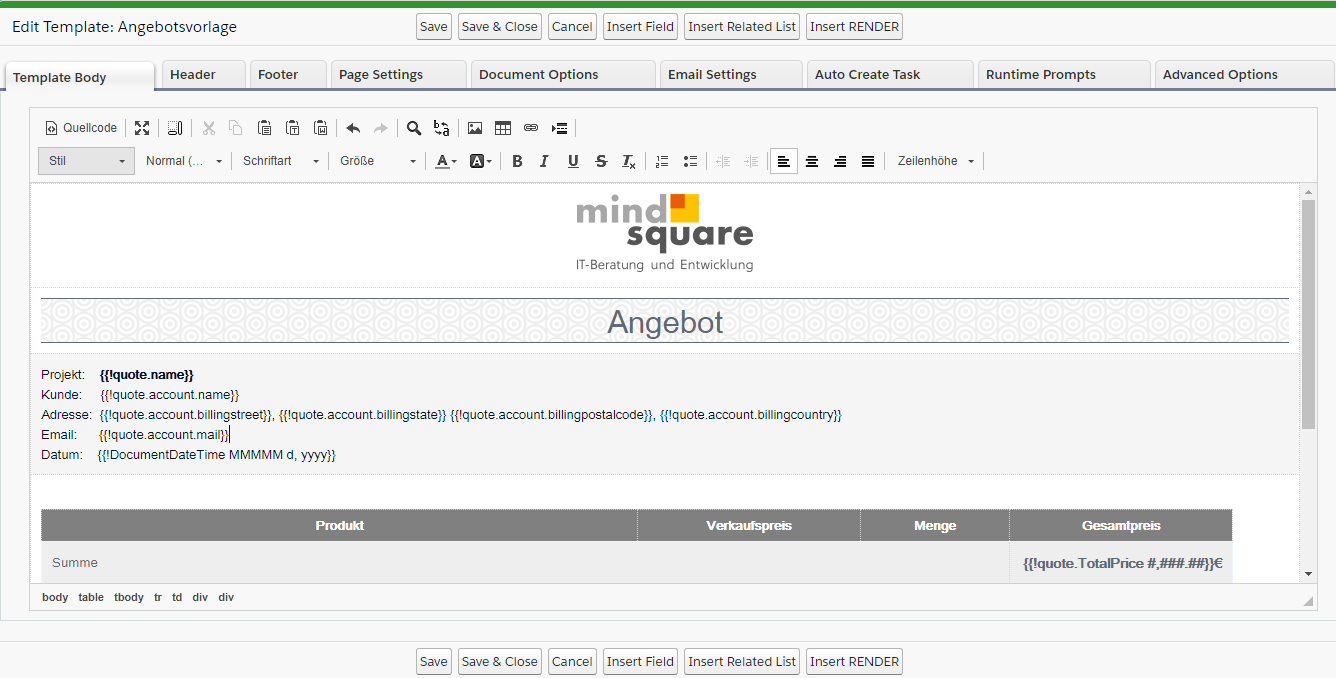Justify the paragraph text

click(868, 161)
